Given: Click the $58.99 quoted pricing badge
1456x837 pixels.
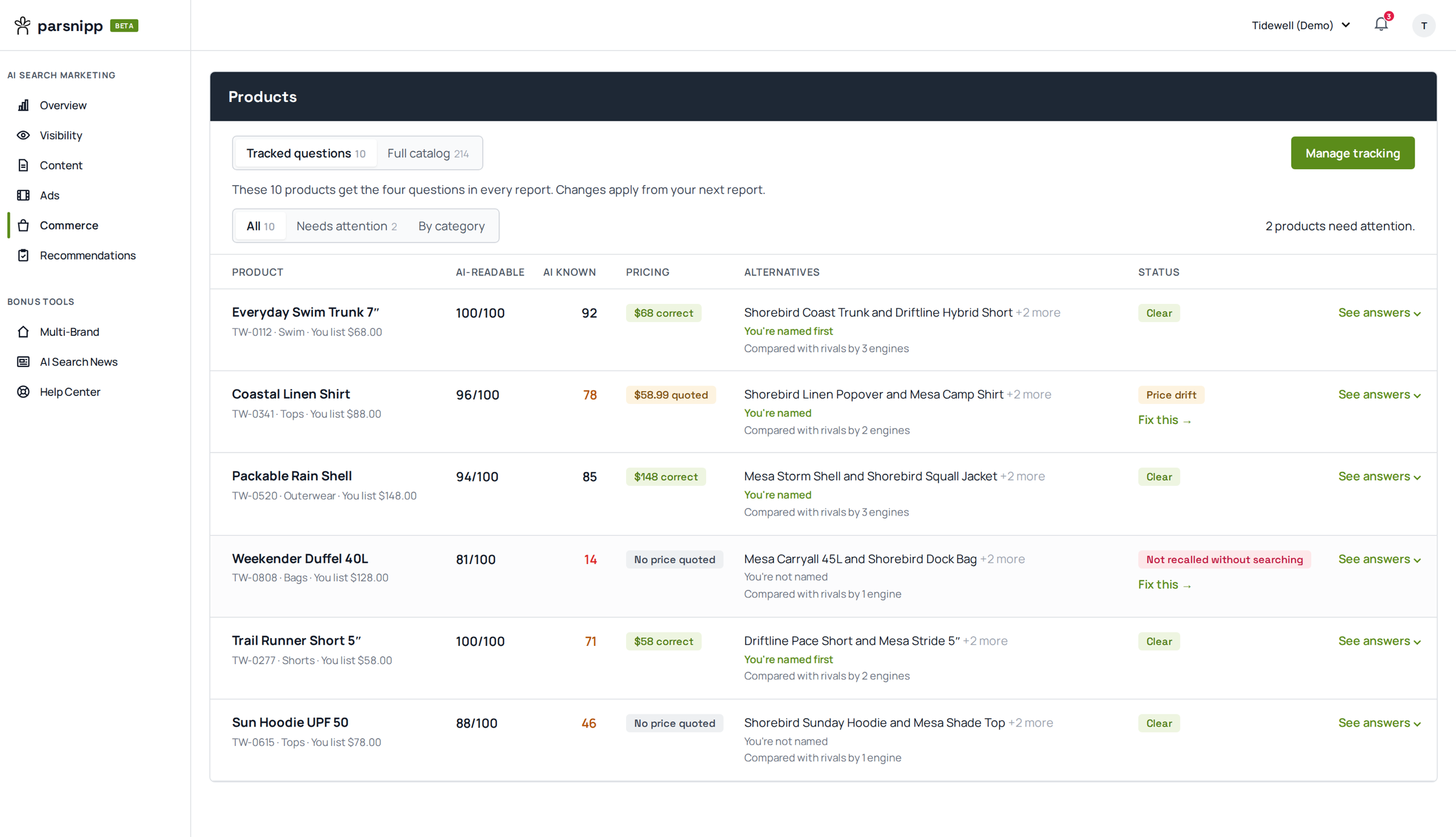Looking at the screenshot, I should 670,395.
